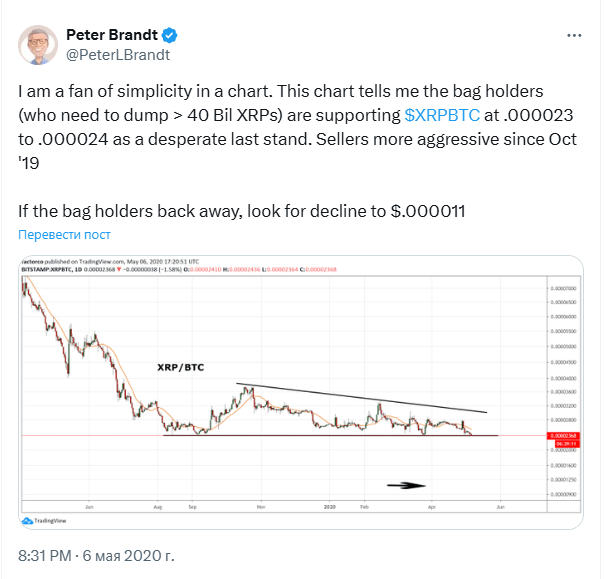Open the three-dot more options menu
The height and width of the screenshot is (579, 604).
tap(574, 35)
